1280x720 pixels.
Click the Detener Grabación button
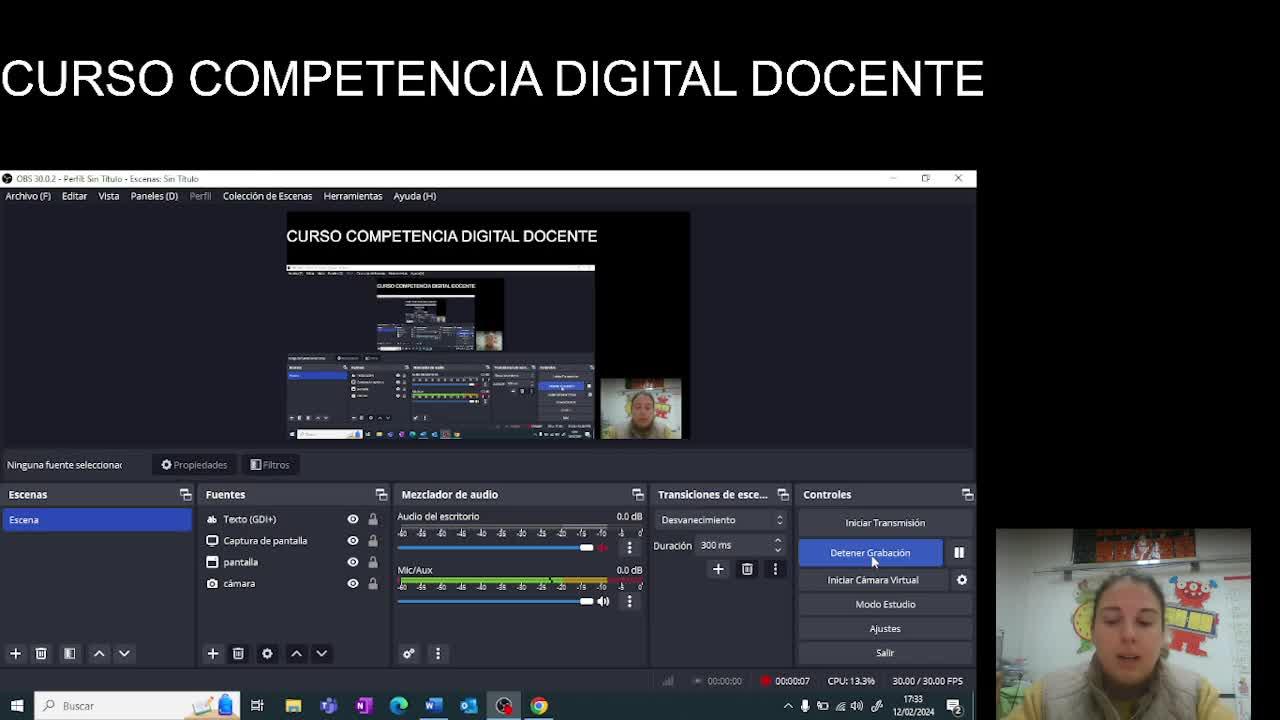click(869, 552)
